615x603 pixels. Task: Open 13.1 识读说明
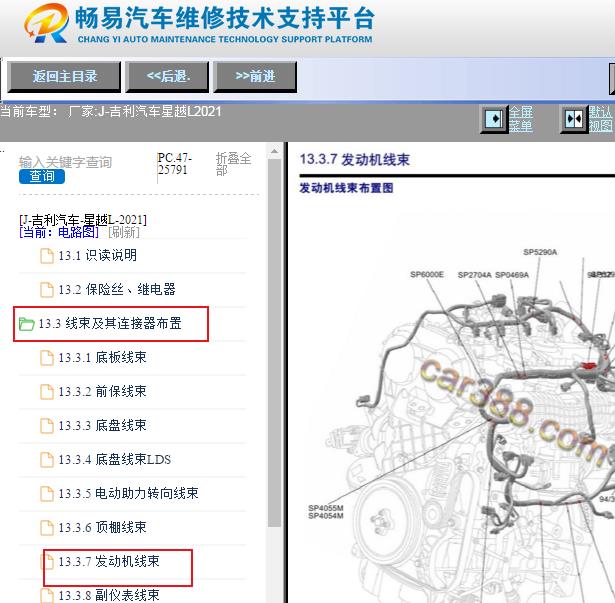tap(98, 255)
